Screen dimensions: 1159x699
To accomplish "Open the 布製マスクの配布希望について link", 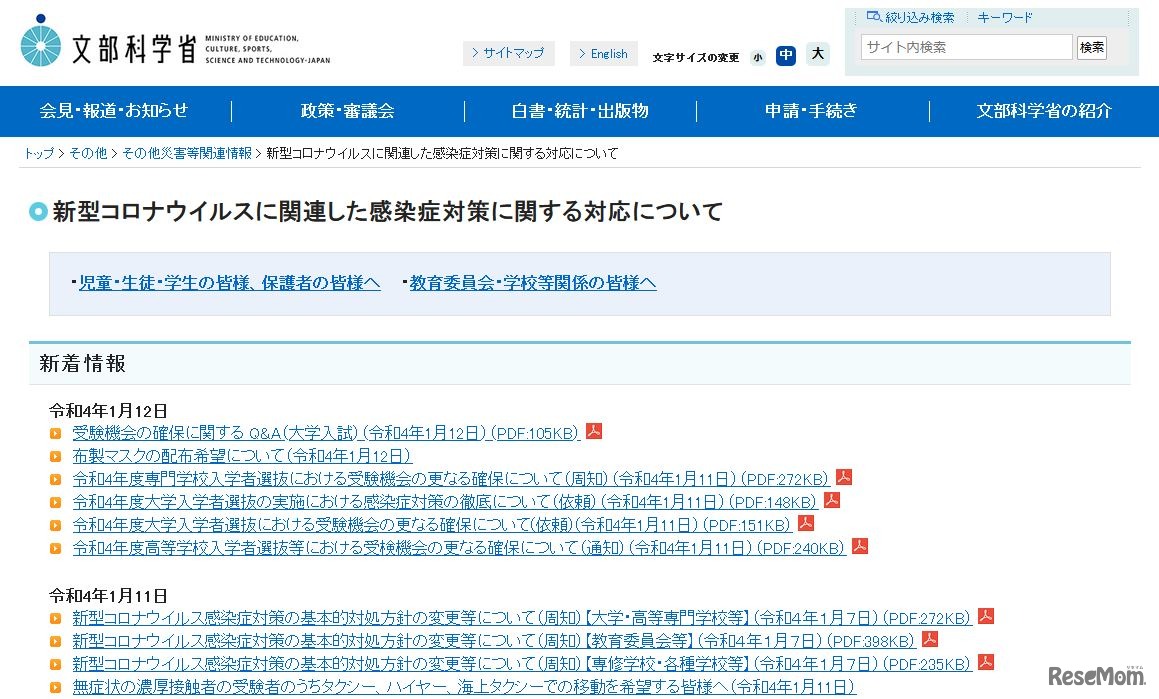I will coord(243,455).
